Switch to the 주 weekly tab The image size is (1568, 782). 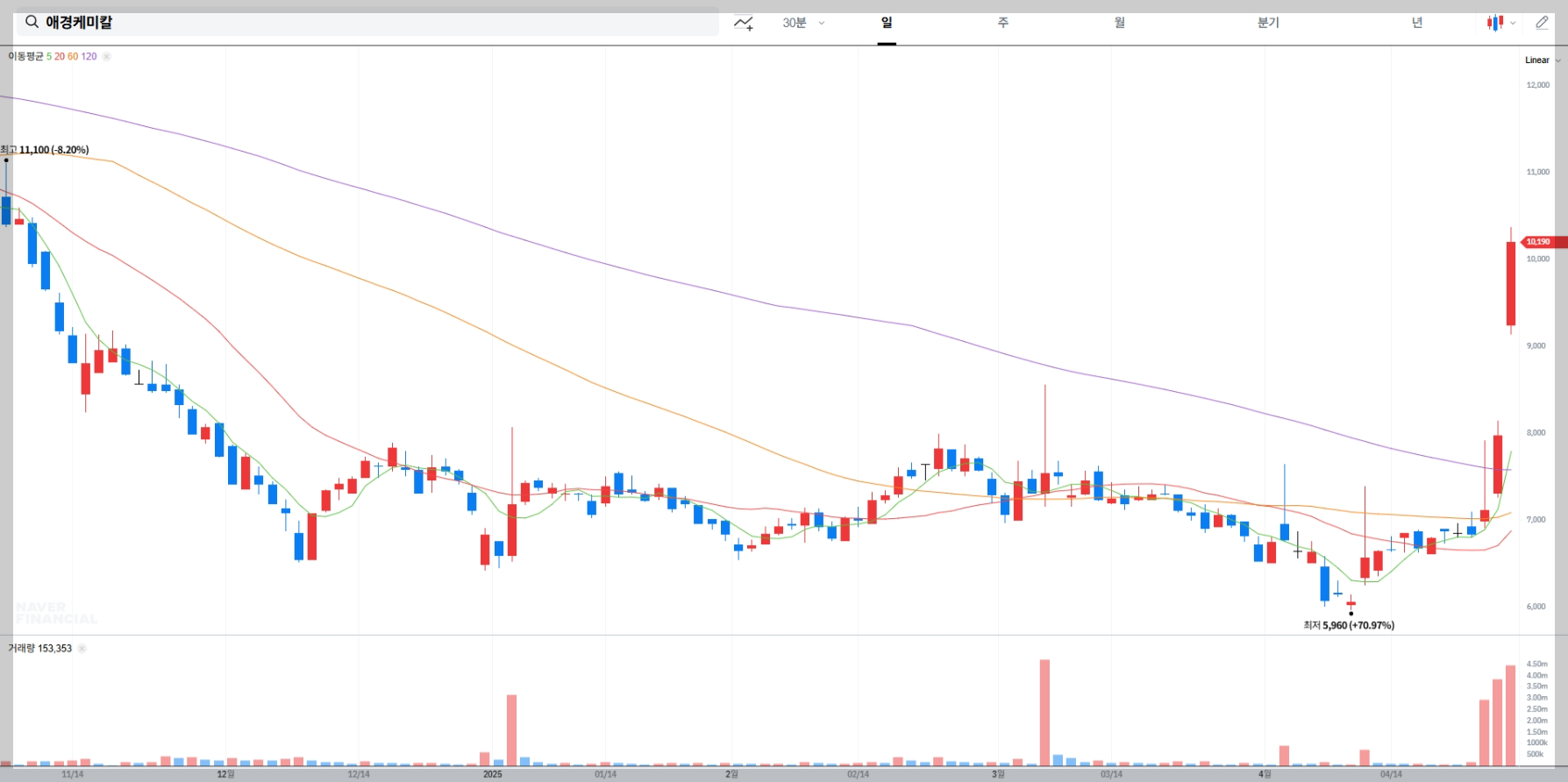pyautogui.click(x=1003, y=23)
